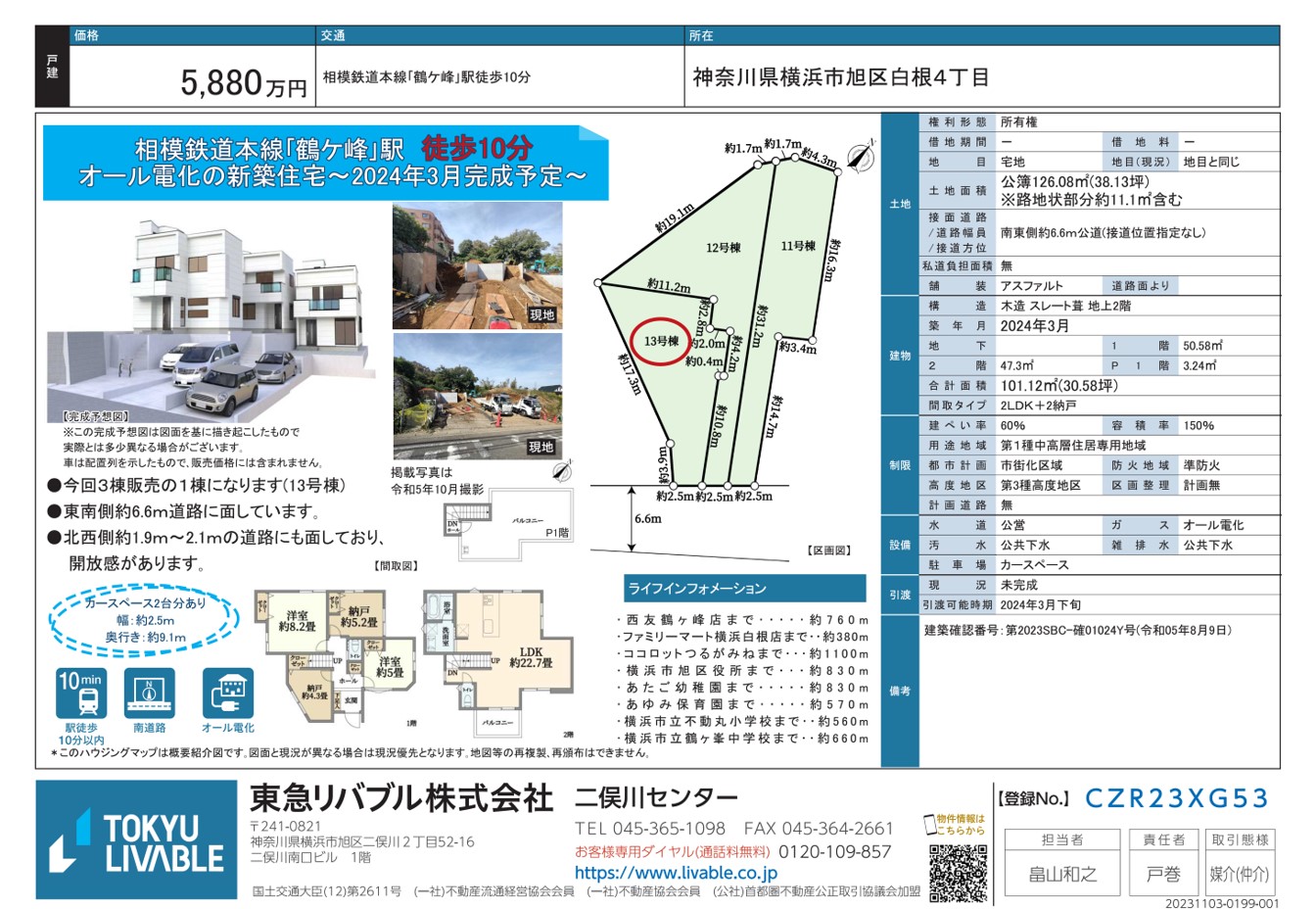1316x909 pixels.
Task: Select the 価格 header tab
Action: (x=86, y=35)
